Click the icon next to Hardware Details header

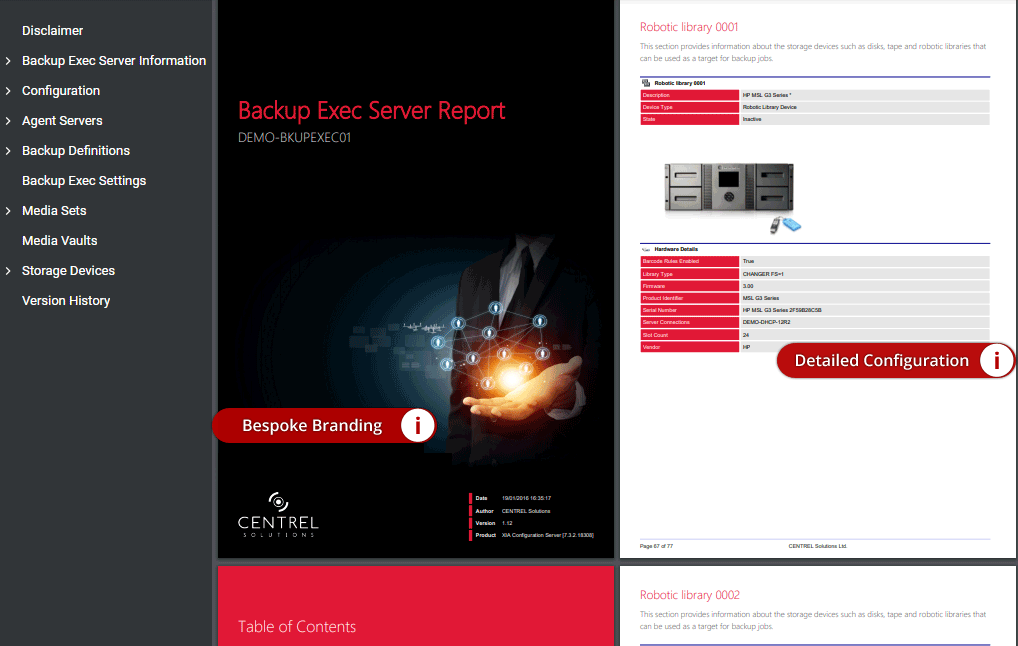646,249
